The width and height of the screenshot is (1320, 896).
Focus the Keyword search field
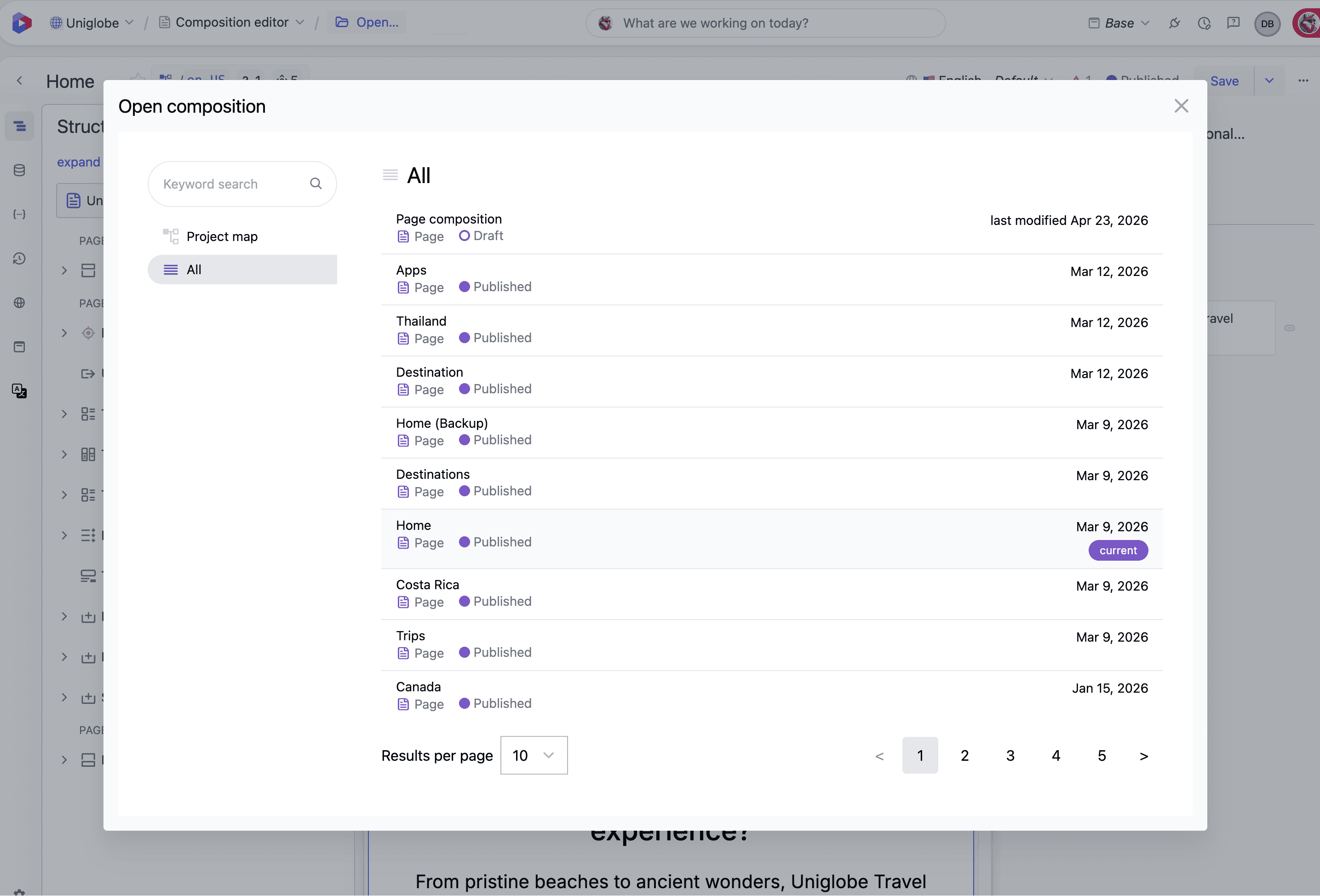(242, 184)
